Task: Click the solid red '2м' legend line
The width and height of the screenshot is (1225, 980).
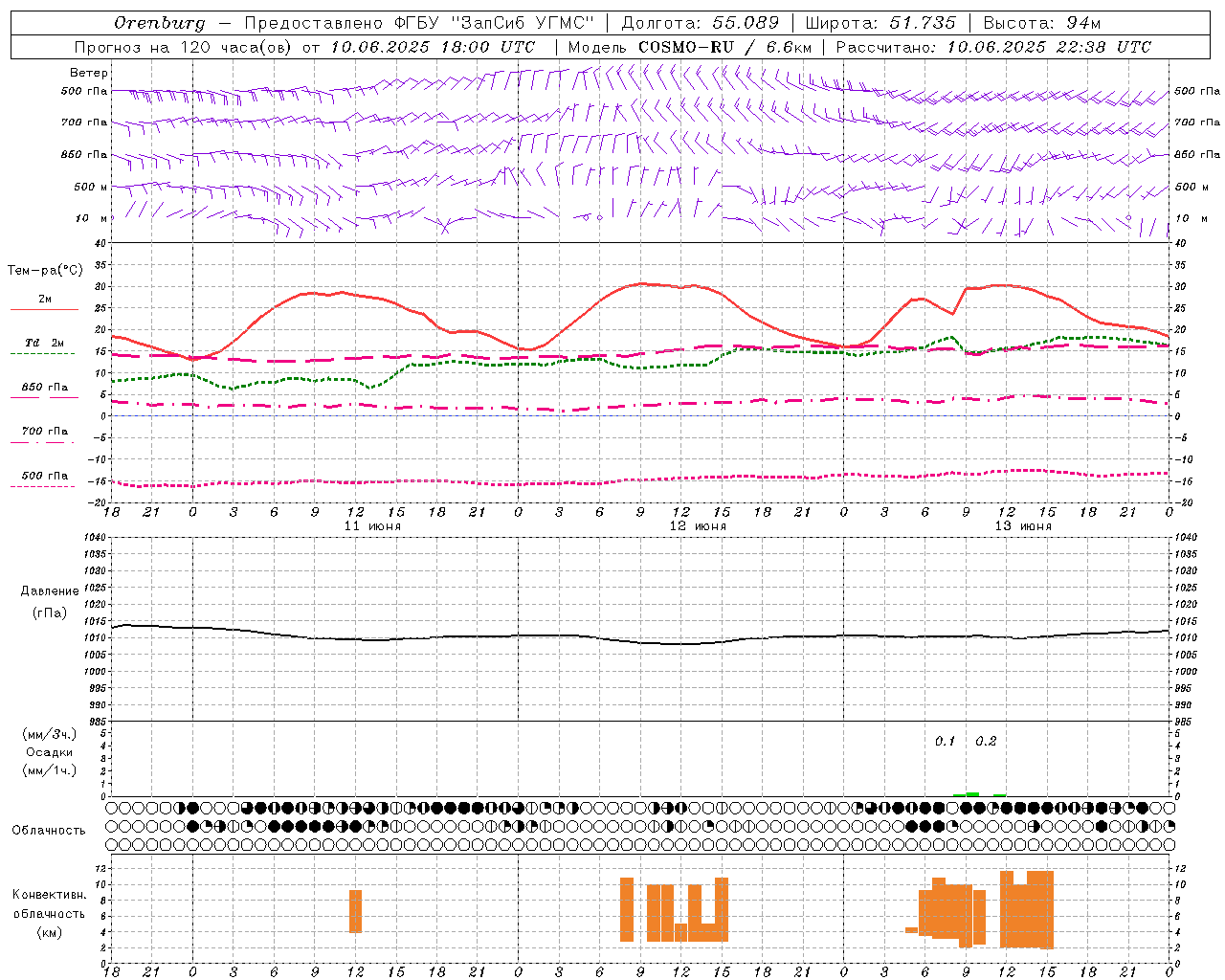Action: (x=44, y=309)
